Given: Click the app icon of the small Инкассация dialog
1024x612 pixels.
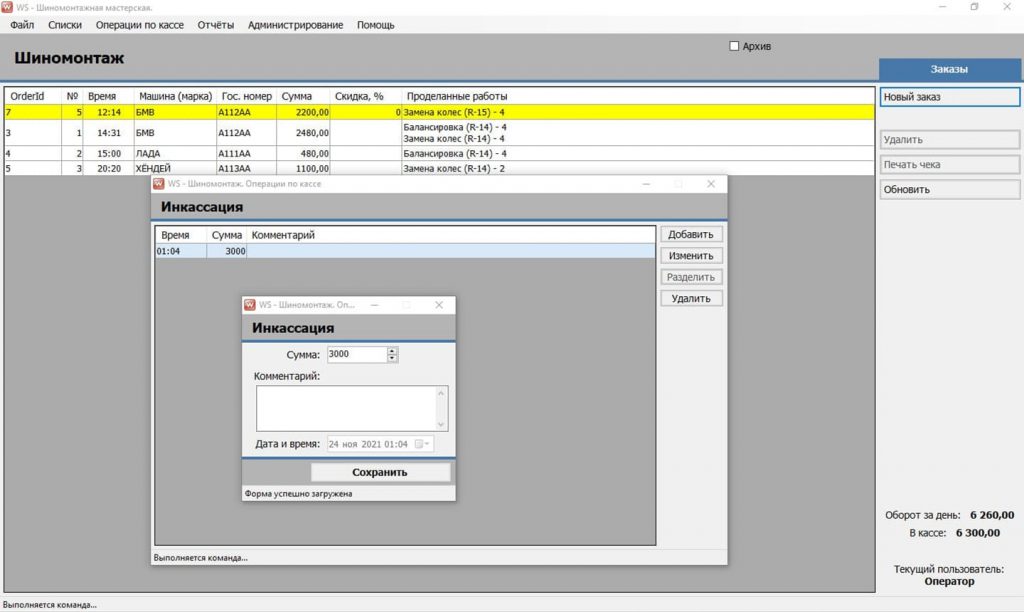Looking at the screenshot, I should tap(249, 305).
